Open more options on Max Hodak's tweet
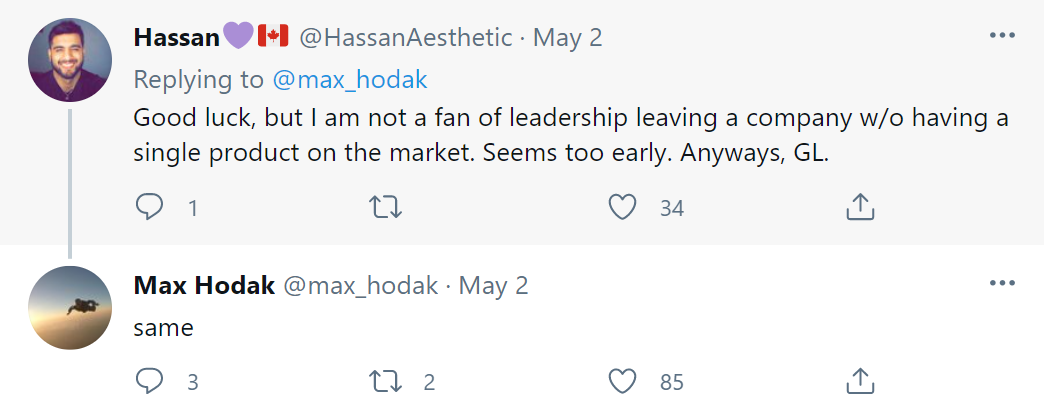 click(1002, 284)
